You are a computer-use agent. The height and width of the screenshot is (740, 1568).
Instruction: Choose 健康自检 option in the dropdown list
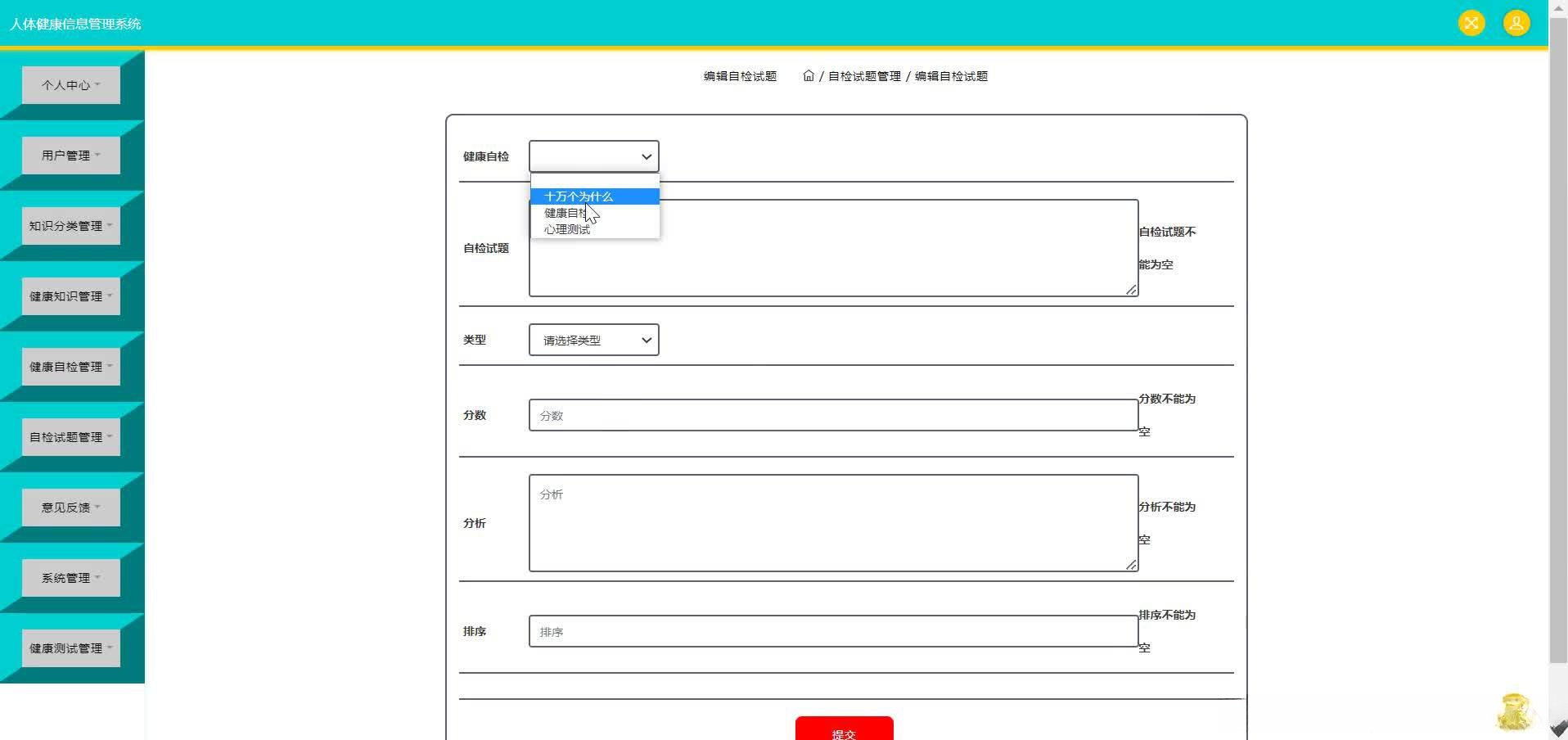(x=595, y=213)
